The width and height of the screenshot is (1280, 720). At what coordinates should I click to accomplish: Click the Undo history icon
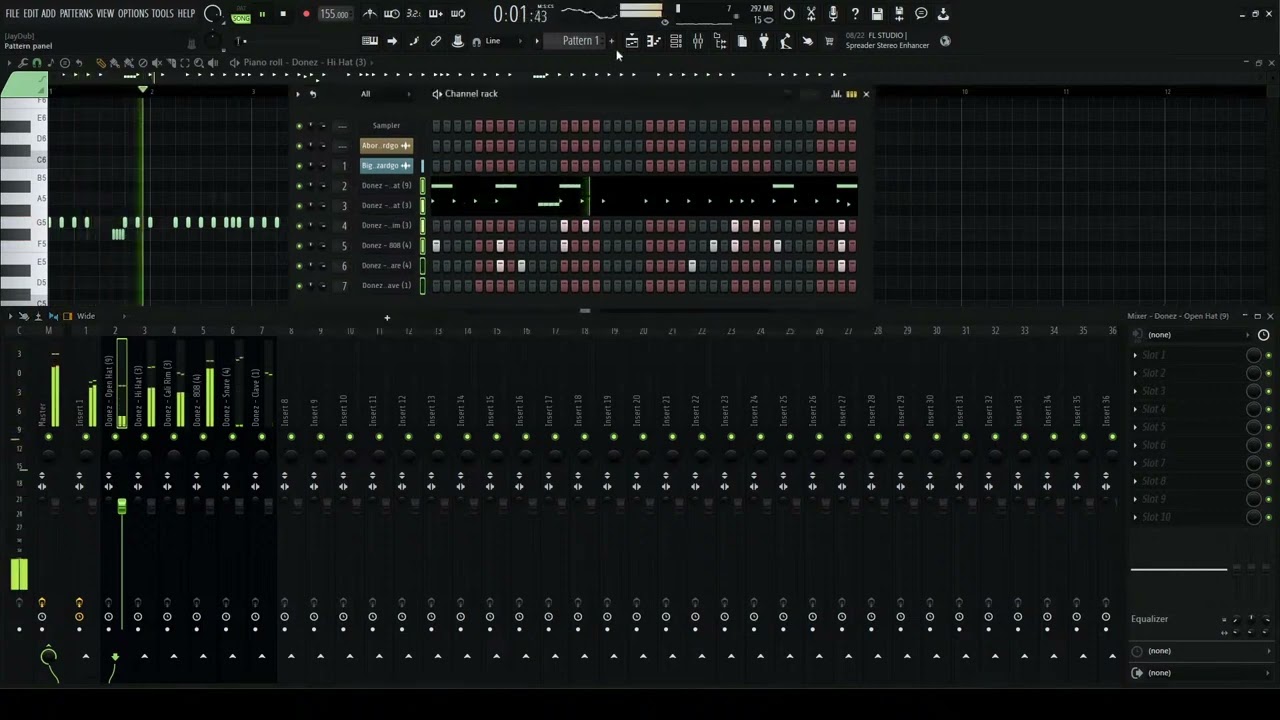click(x=789, y=14)
